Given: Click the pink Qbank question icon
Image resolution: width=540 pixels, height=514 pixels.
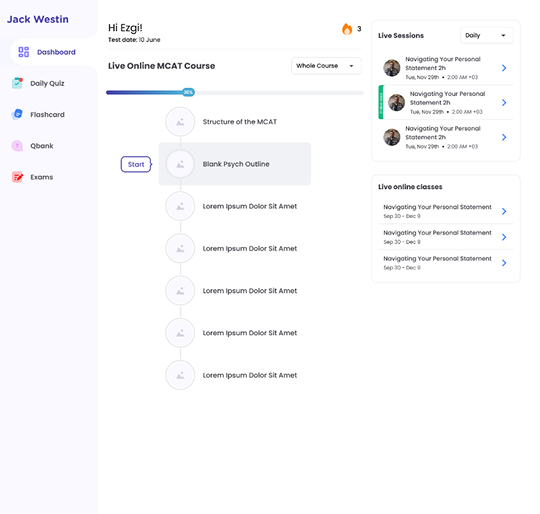Looking at the screenshot, I should (17, 146).
